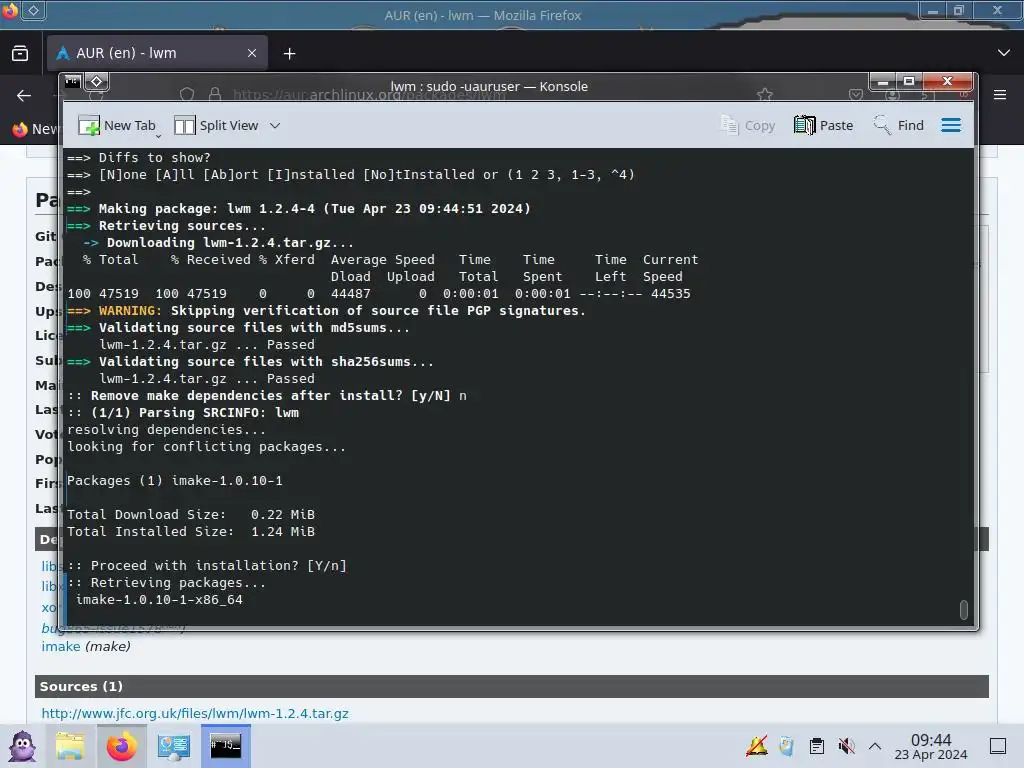Click the 'Total Download Size: 0.22 MiB' line
This screenshot has width=1024, height=768.
click(x=191, y=515)
